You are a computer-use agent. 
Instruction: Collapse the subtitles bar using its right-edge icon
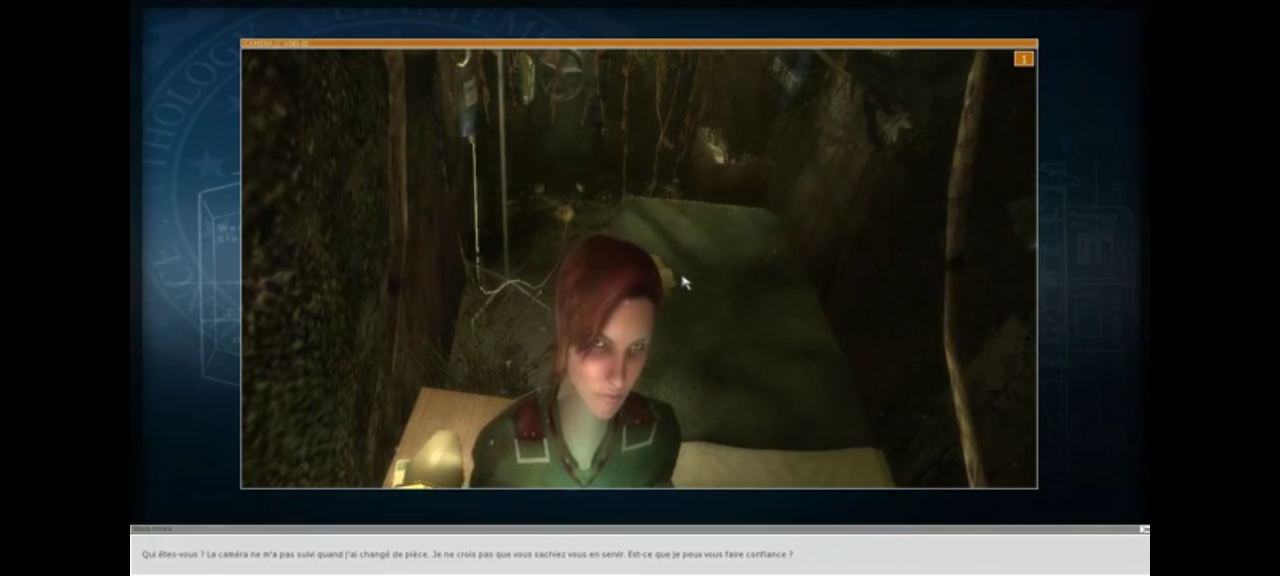pyautogui.click(x=1143, y=528)
